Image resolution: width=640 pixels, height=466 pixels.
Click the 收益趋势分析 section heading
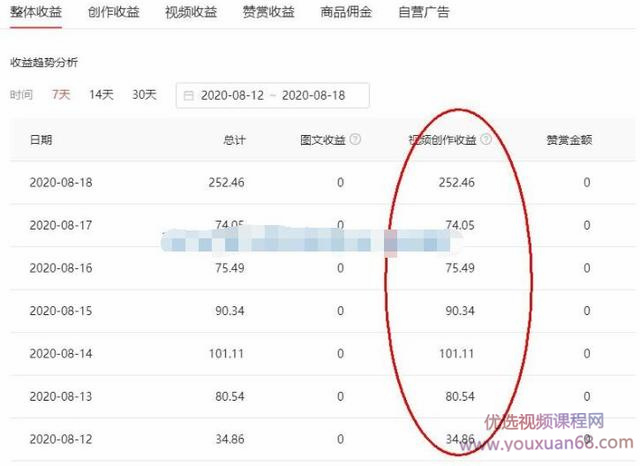(44, 62)
